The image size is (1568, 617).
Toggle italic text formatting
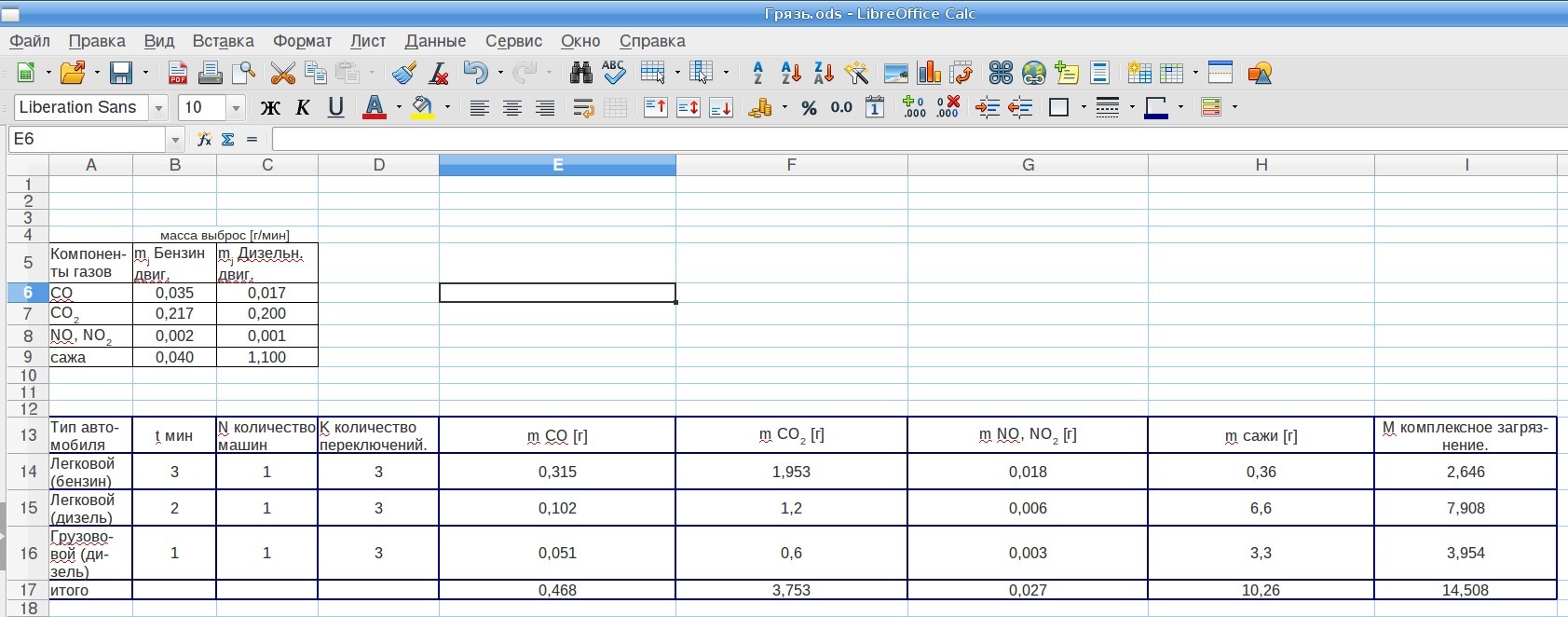coord(303,108)
